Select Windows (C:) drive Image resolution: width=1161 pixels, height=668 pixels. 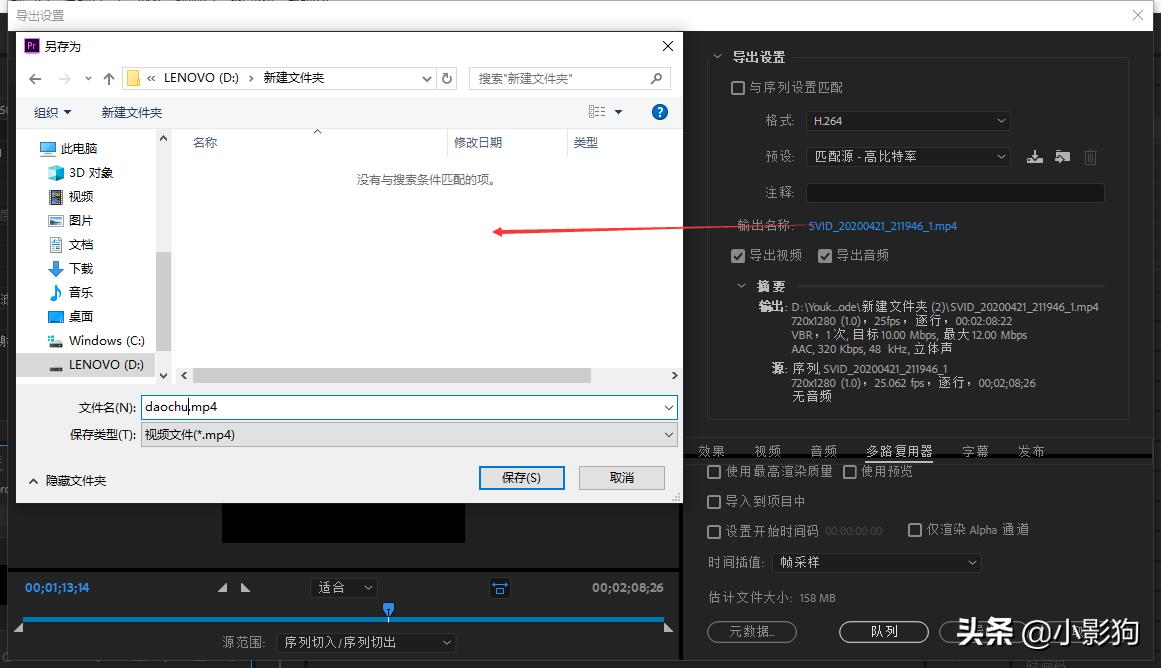[96, 341]
